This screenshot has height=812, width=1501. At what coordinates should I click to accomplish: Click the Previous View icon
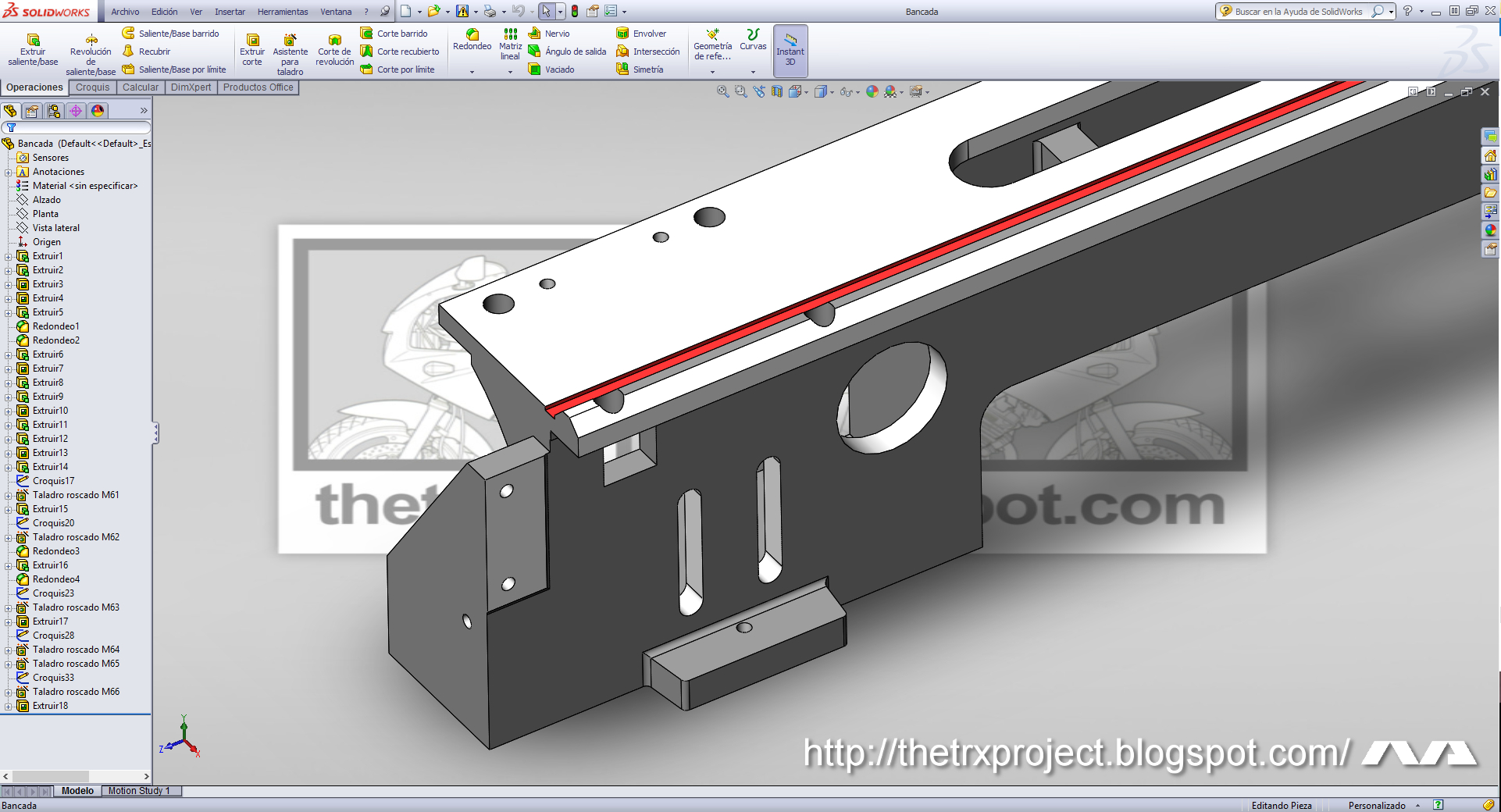tap(759, 91)
